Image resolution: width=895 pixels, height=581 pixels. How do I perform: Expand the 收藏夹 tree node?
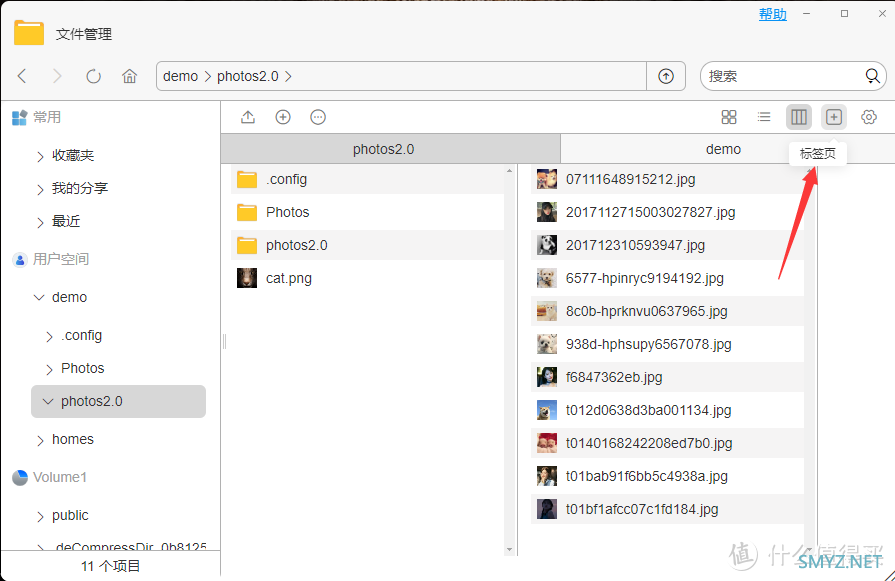[40, 156]
